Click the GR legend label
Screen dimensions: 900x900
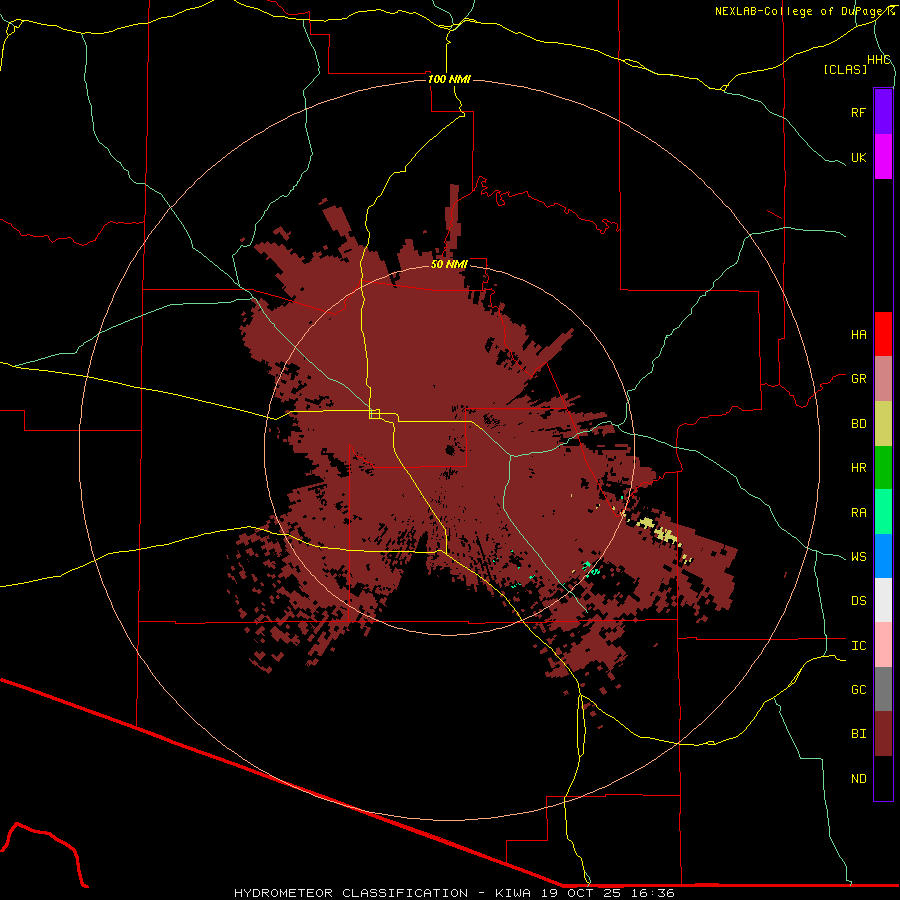tap(858, 379)
